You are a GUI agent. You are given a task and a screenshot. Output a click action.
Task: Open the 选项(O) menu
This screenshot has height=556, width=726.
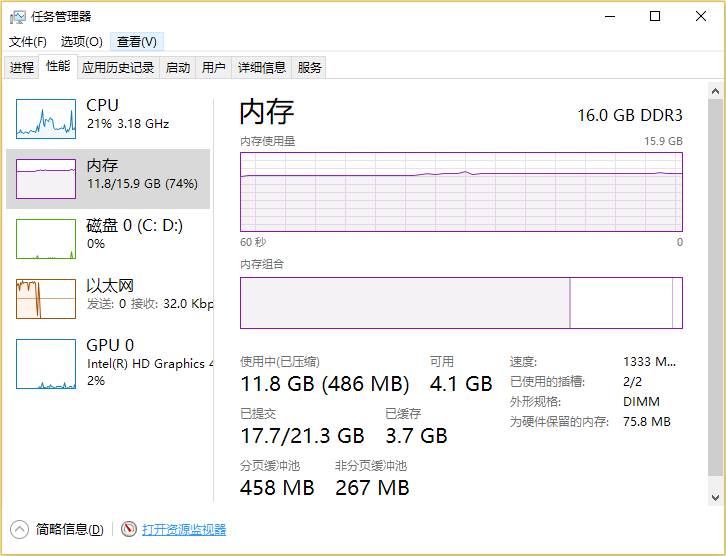81,42
